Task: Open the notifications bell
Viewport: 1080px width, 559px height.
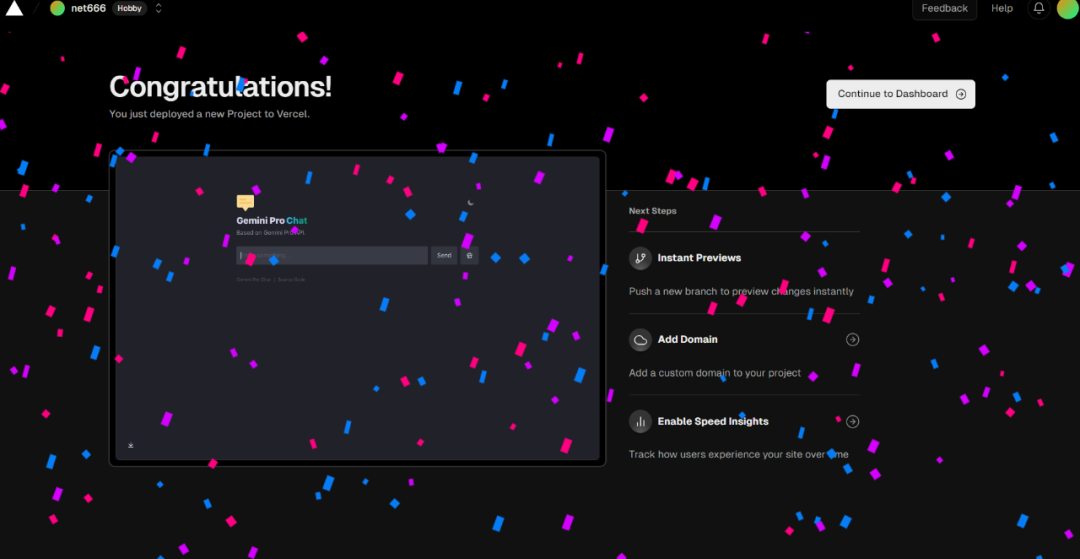Action: coord(1039,8)
